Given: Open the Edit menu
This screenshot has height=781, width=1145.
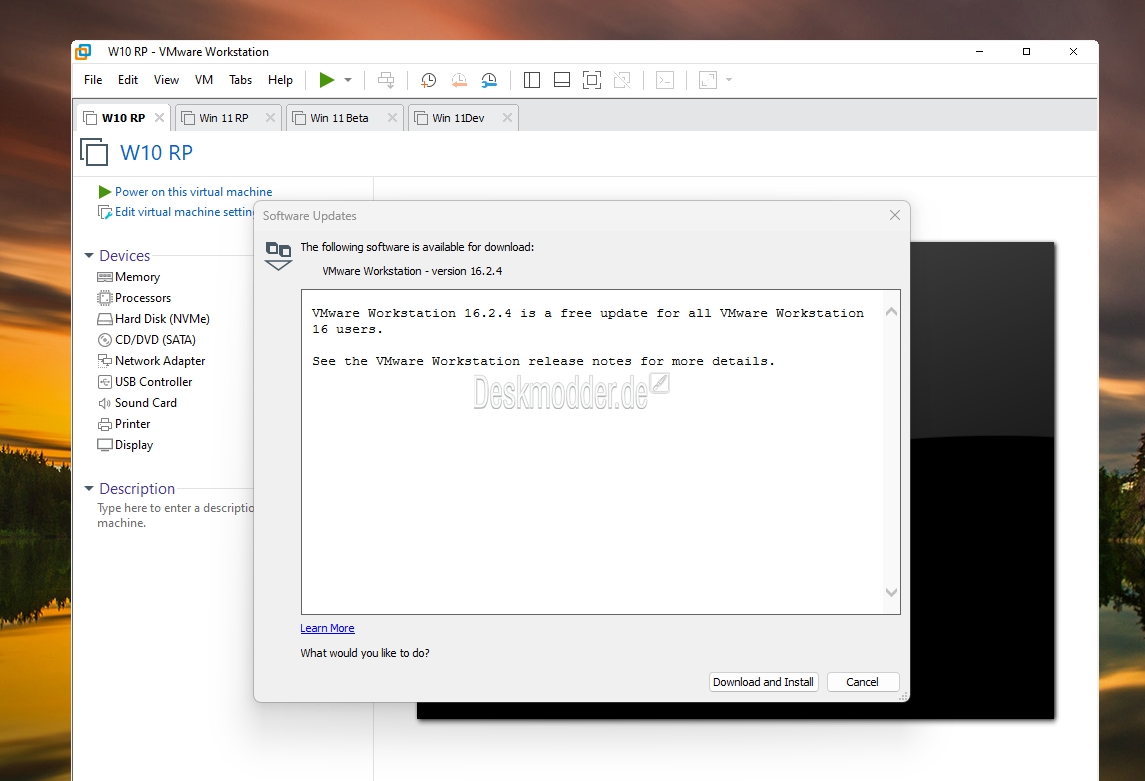Looking at the screenshot, I should (x=128, y=80).
